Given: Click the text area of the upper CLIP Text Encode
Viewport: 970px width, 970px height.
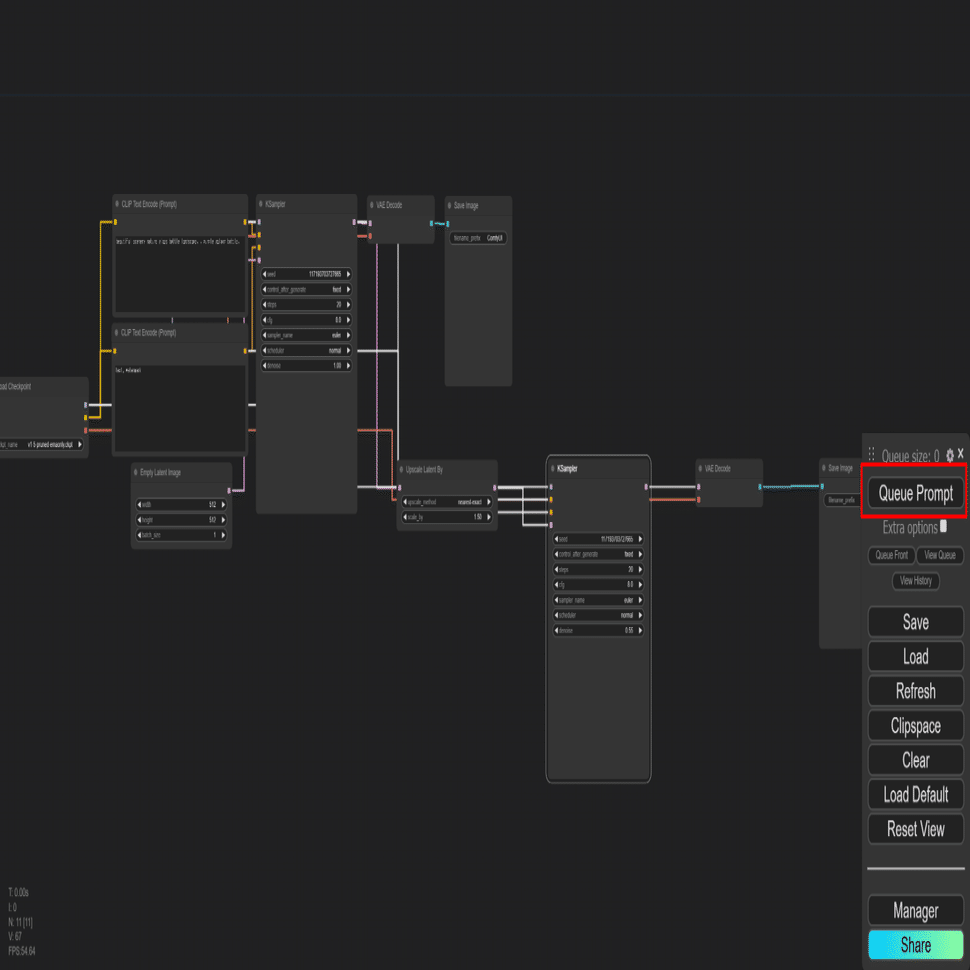Looking at the screenshot, I should tap(179, 273).
